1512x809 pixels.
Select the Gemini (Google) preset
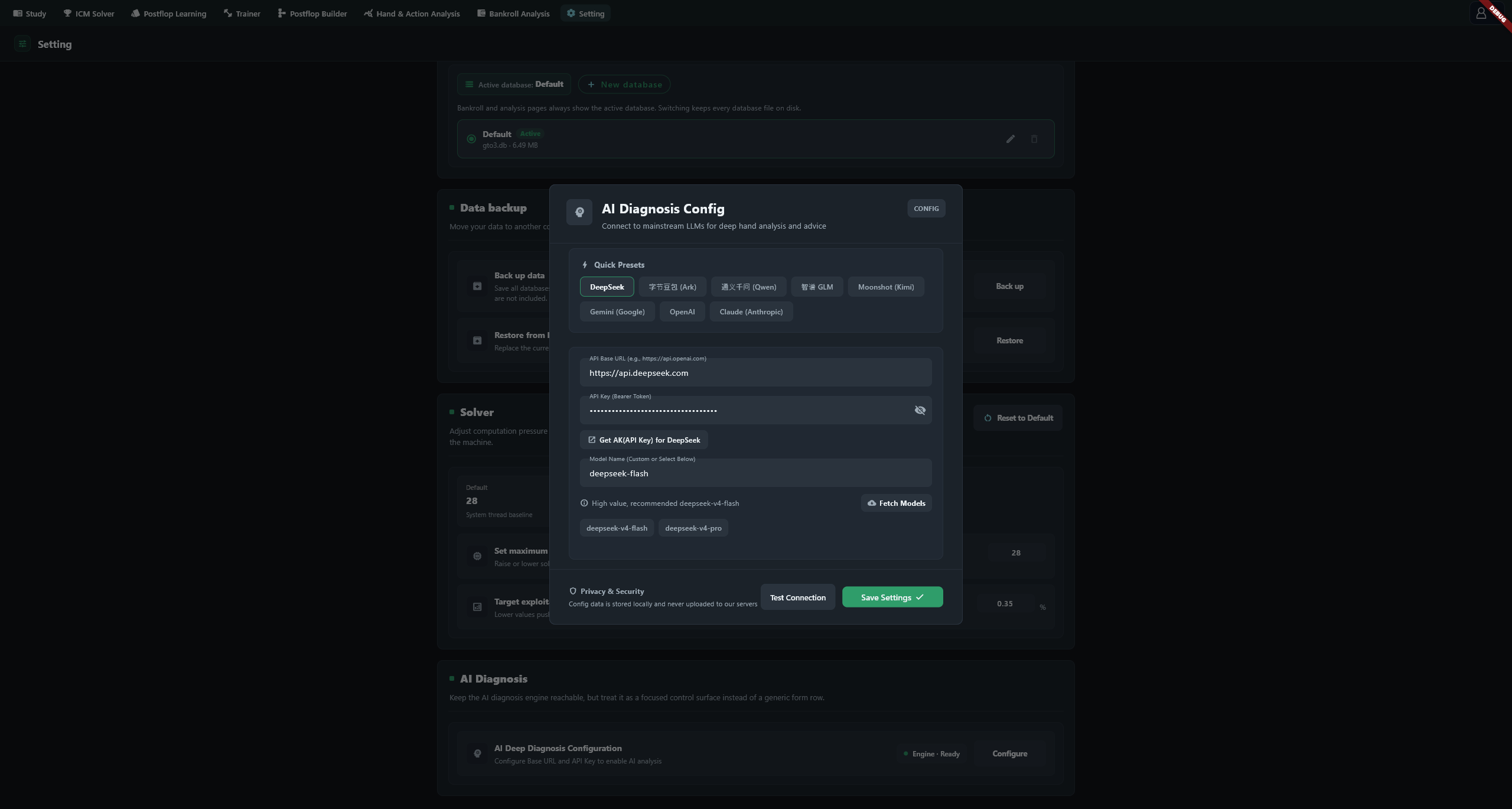click(x=617, y=311)
